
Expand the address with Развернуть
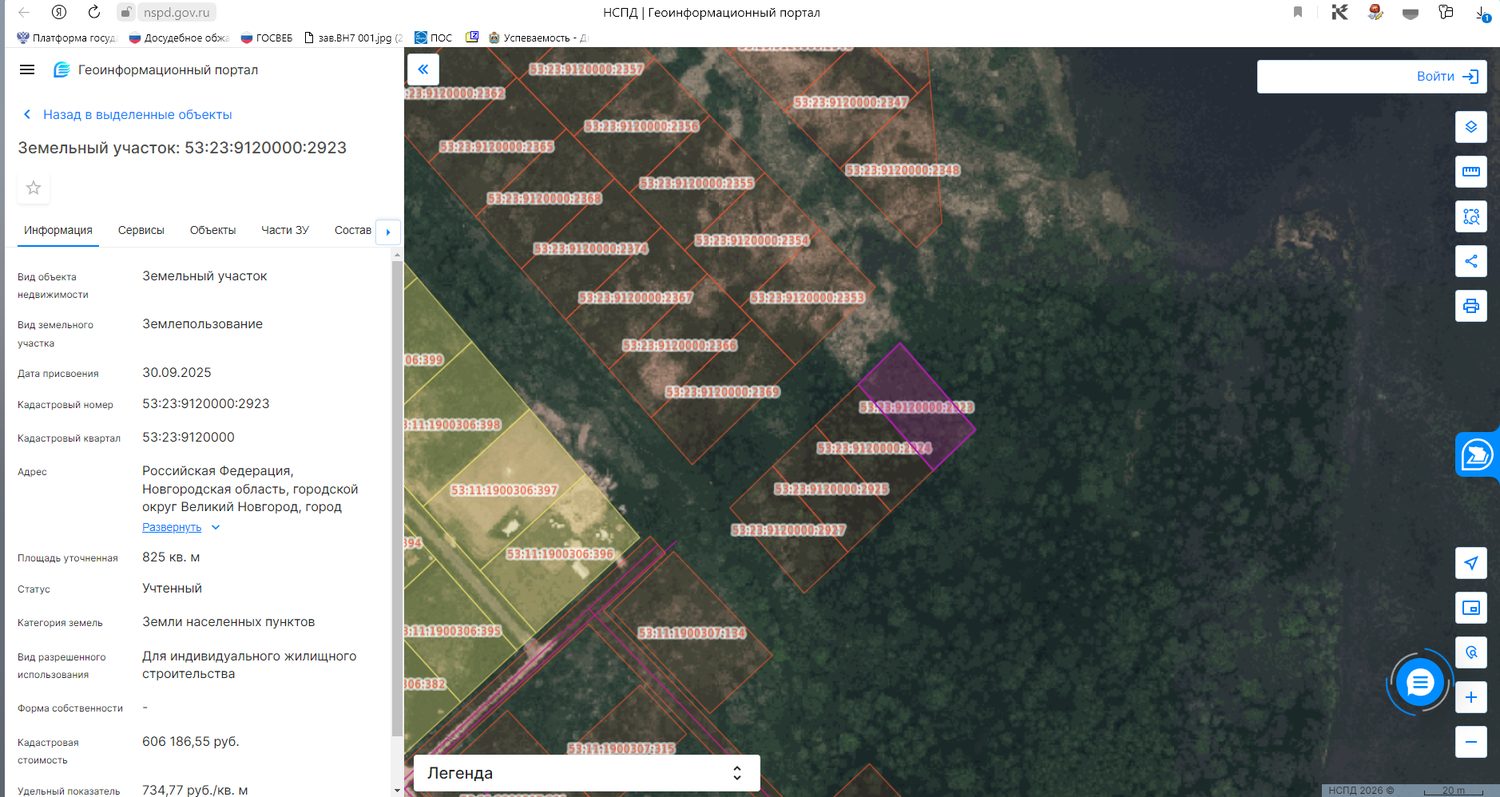click(x=180, y=527)
